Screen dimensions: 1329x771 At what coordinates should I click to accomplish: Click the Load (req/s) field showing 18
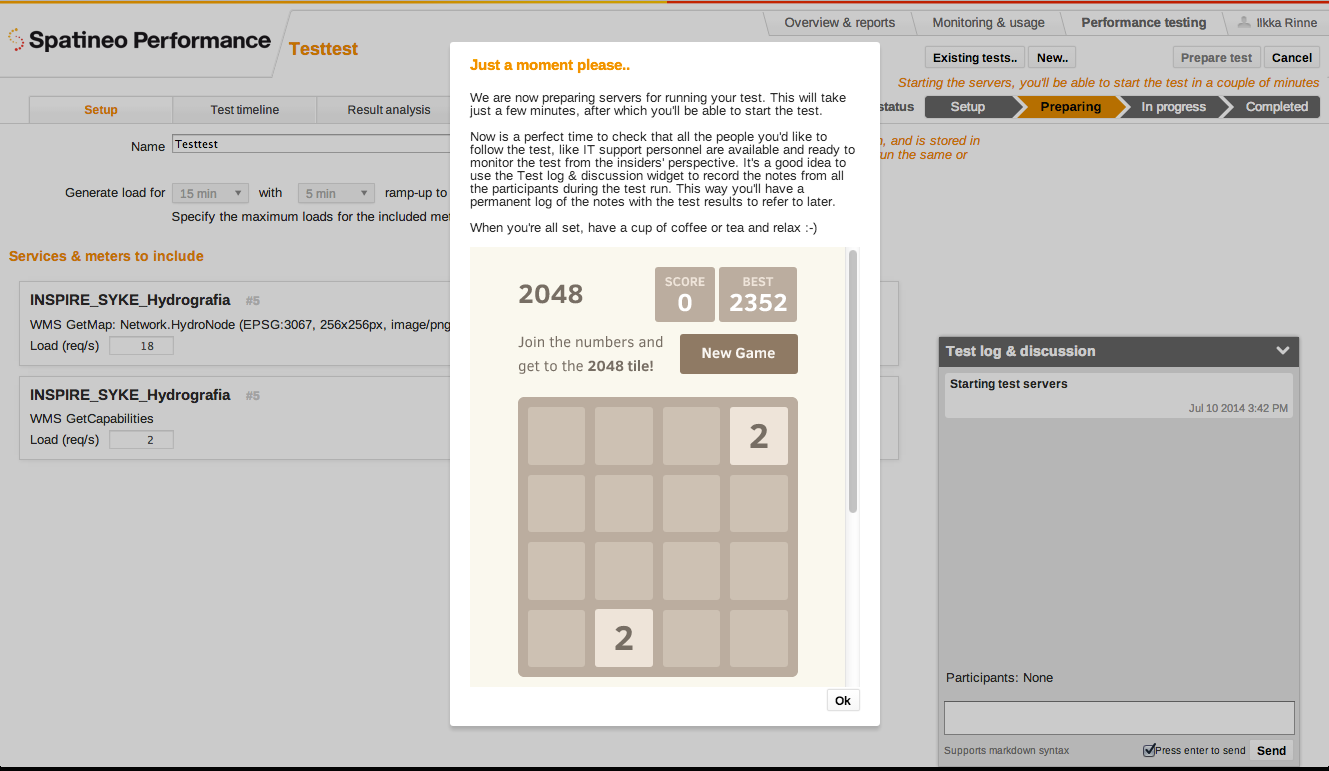point(141,346)
